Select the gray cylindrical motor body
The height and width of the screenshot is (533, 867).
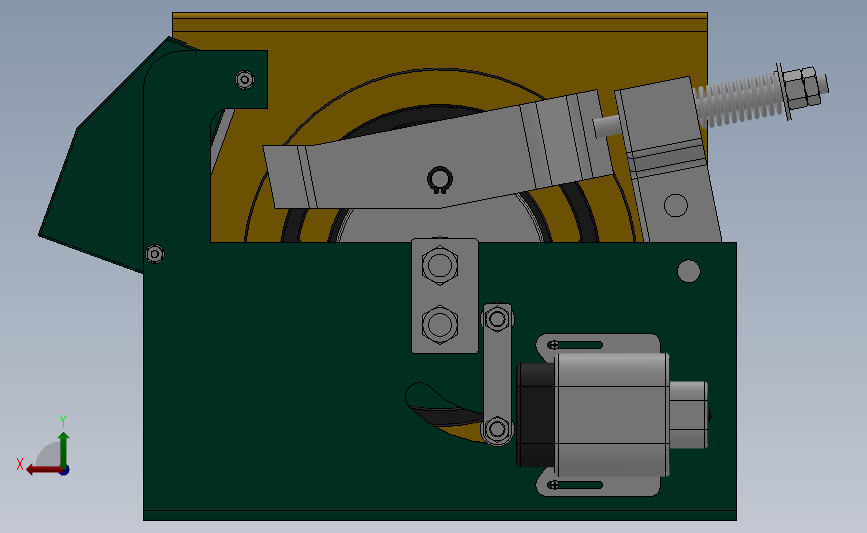pos(612,415)
